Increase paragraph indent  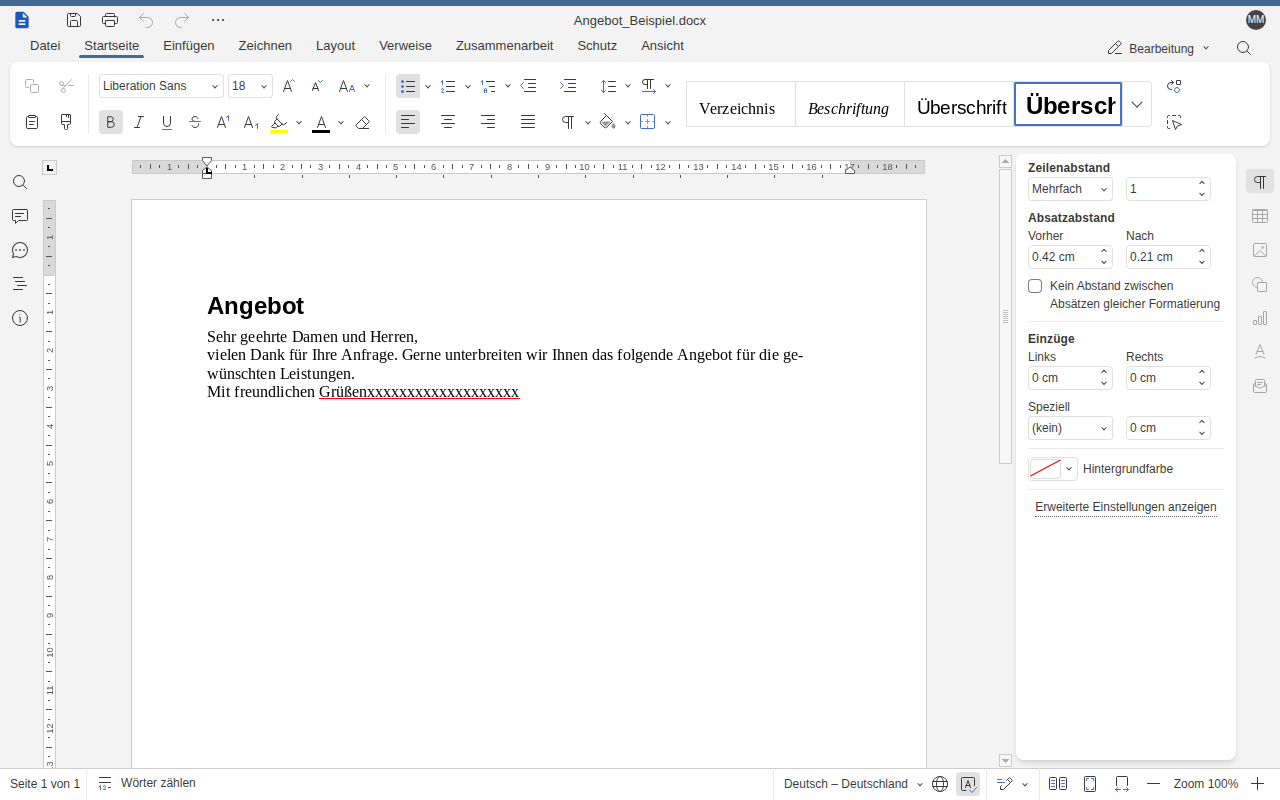(x=568, y=86)
